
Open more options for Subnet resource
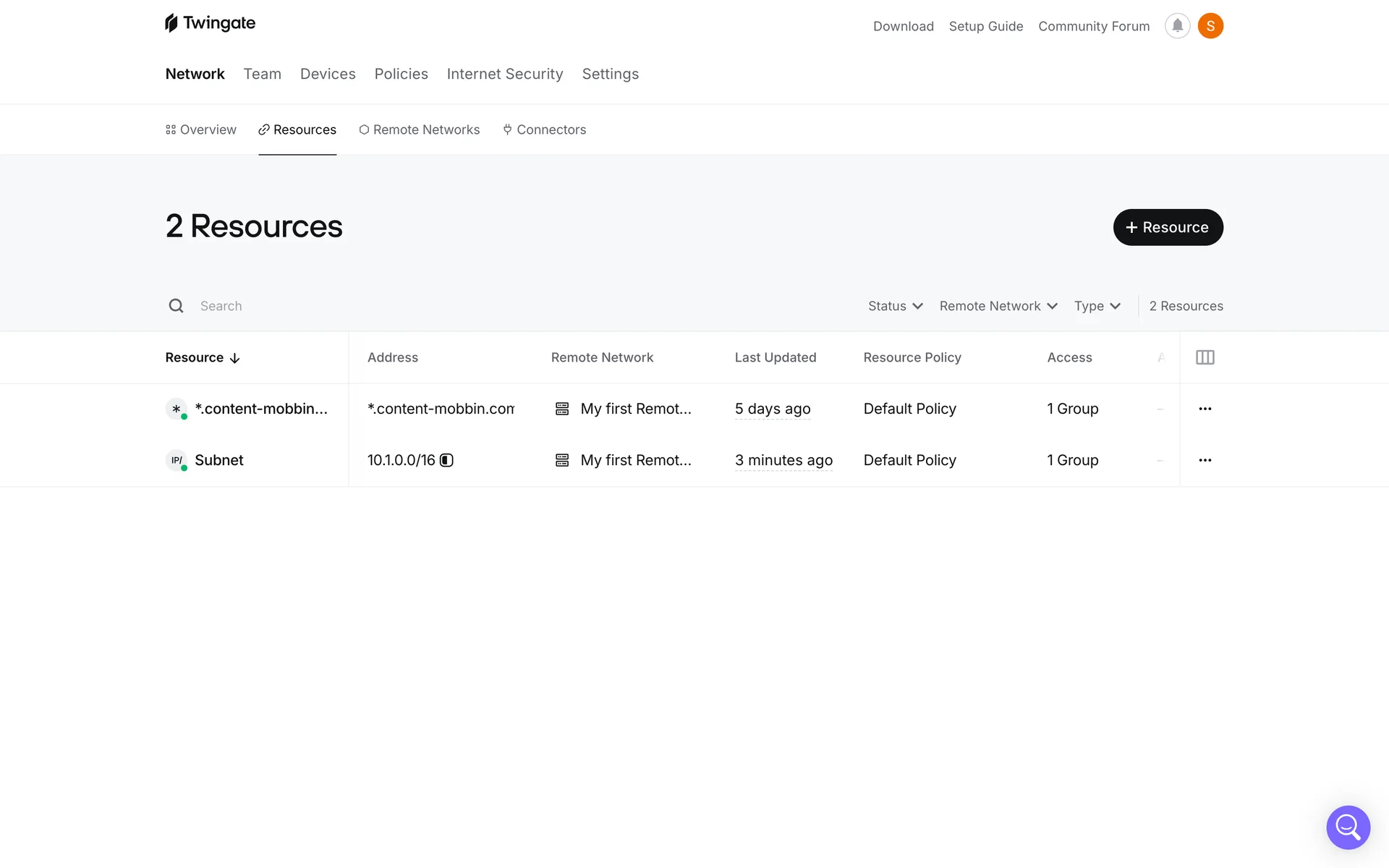click(1205, 460)
